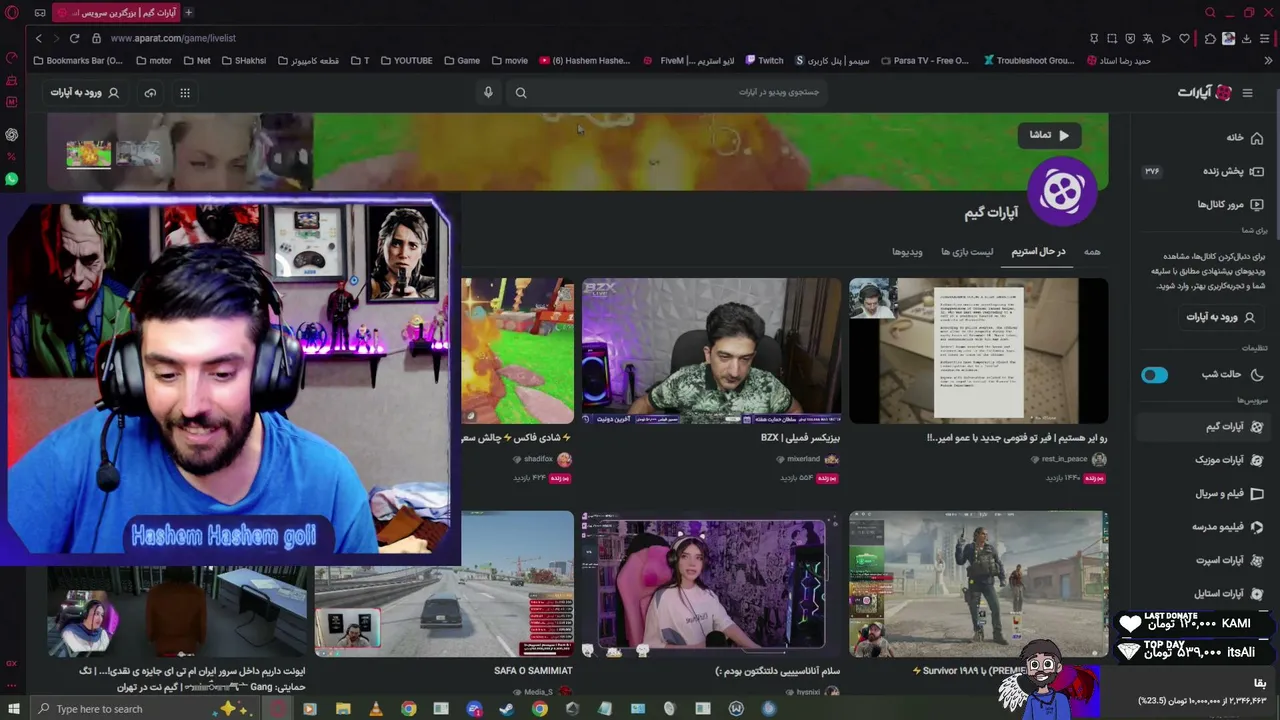Select the در حال استریم tab
This screenshot has height=720, width=1280.
coord(1038,252)
